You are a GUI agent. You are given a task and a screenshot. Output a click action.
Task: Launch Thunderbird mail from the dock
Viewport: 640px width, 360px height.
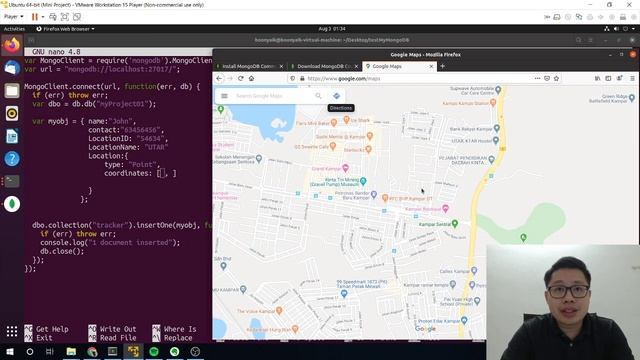12,68
